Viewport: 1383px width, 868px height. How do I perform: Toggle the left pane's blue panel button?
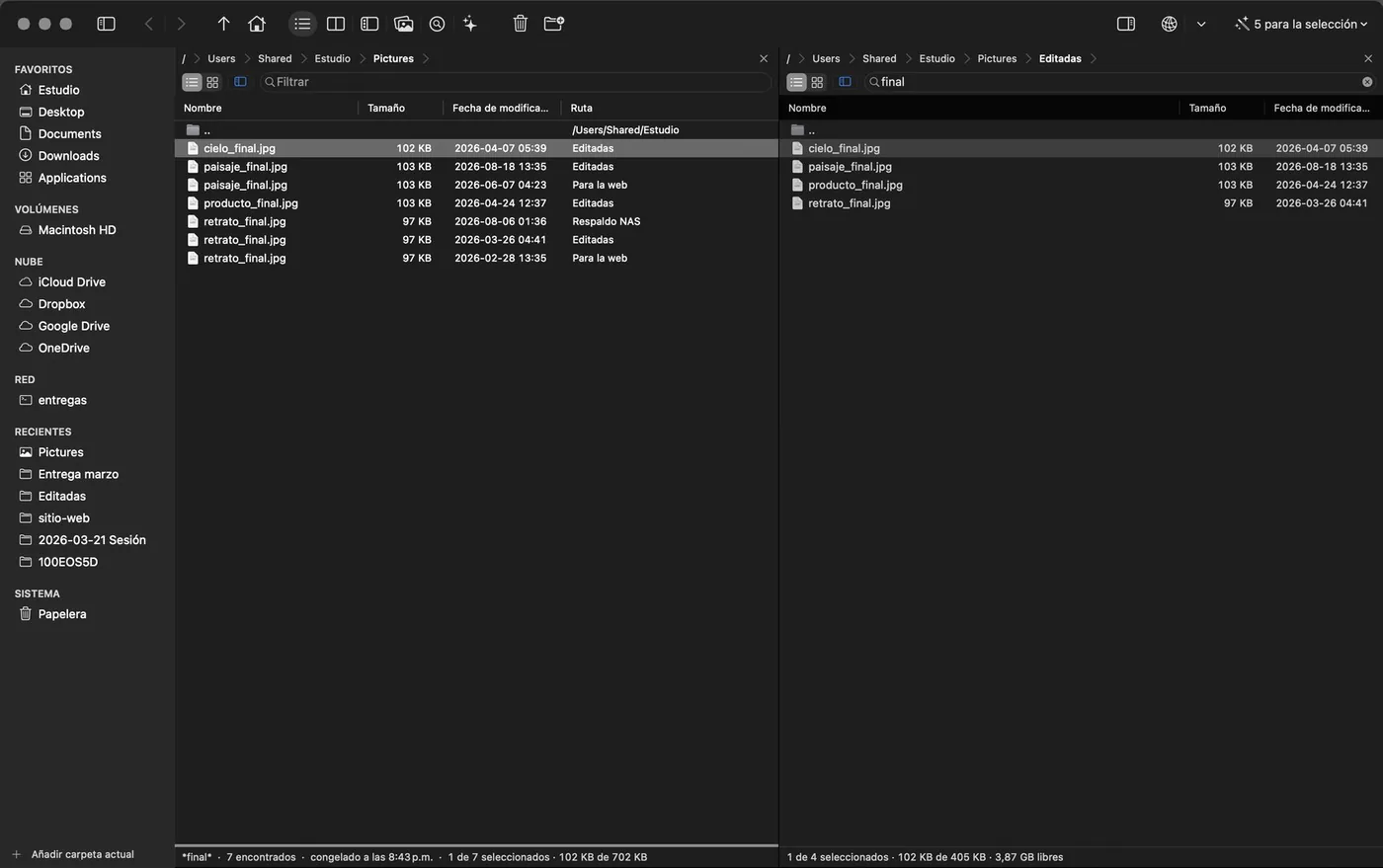(x=240, y=82)
